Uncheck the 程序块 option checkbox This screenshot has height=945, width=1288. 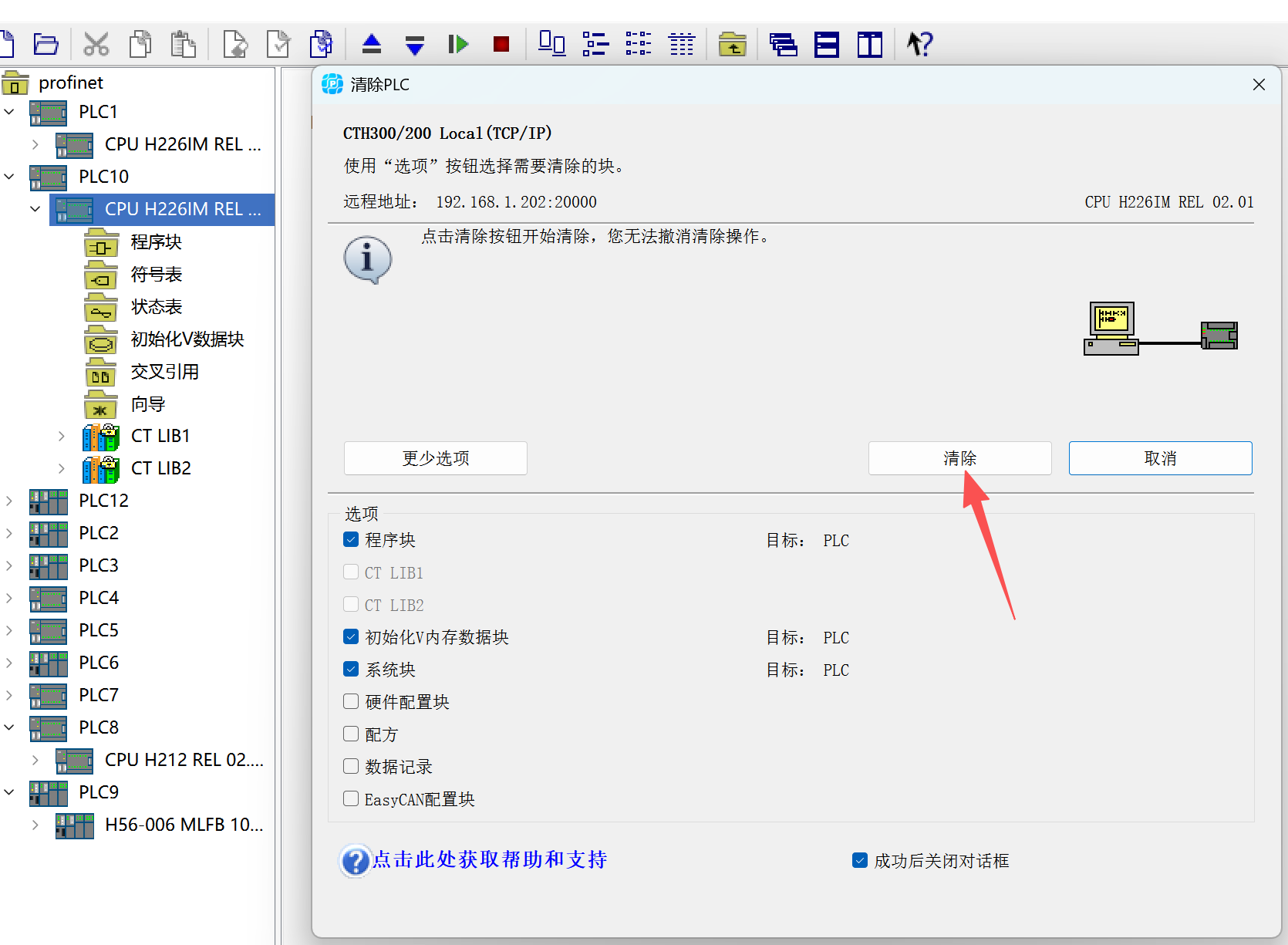pos(351,539)
